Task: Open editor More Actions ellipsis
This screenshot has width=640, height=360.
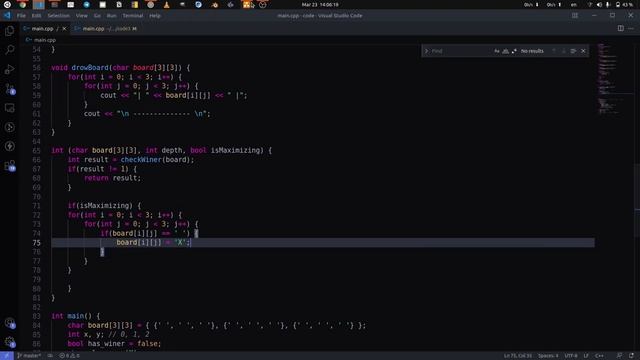Action: 631,29
